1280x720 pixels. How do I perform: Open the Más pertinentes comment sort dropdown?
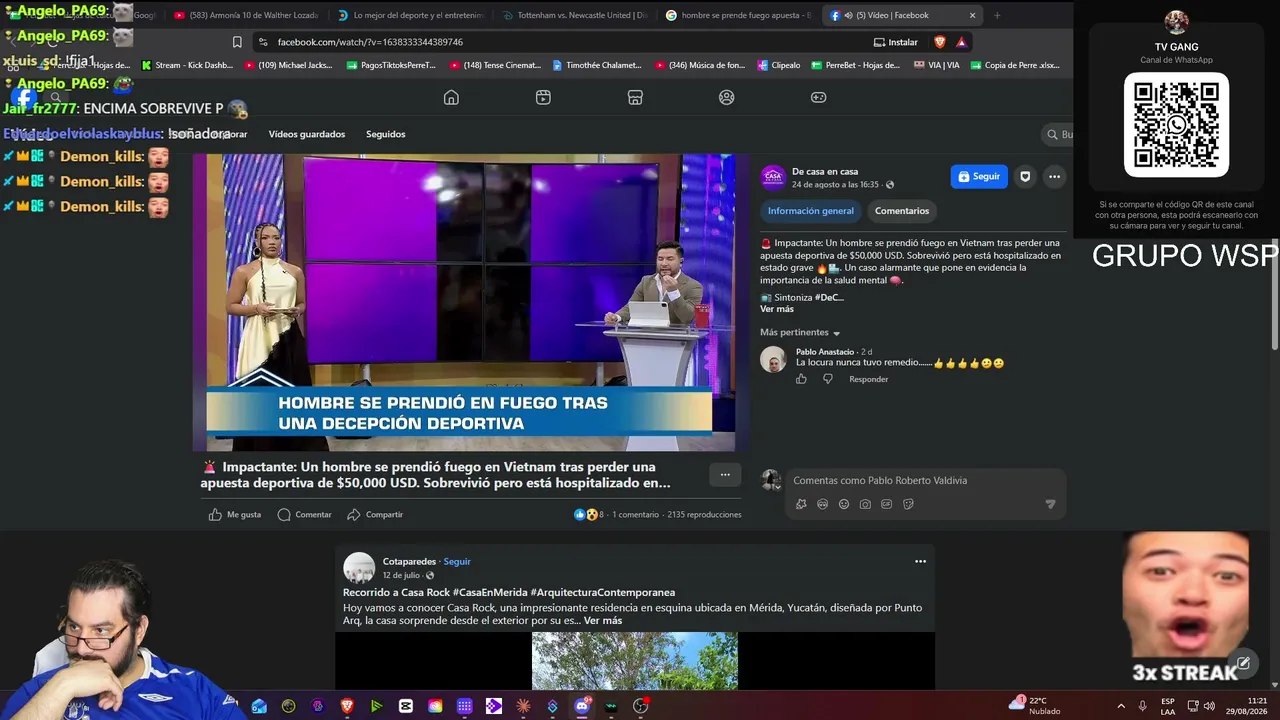pos(800,332)
